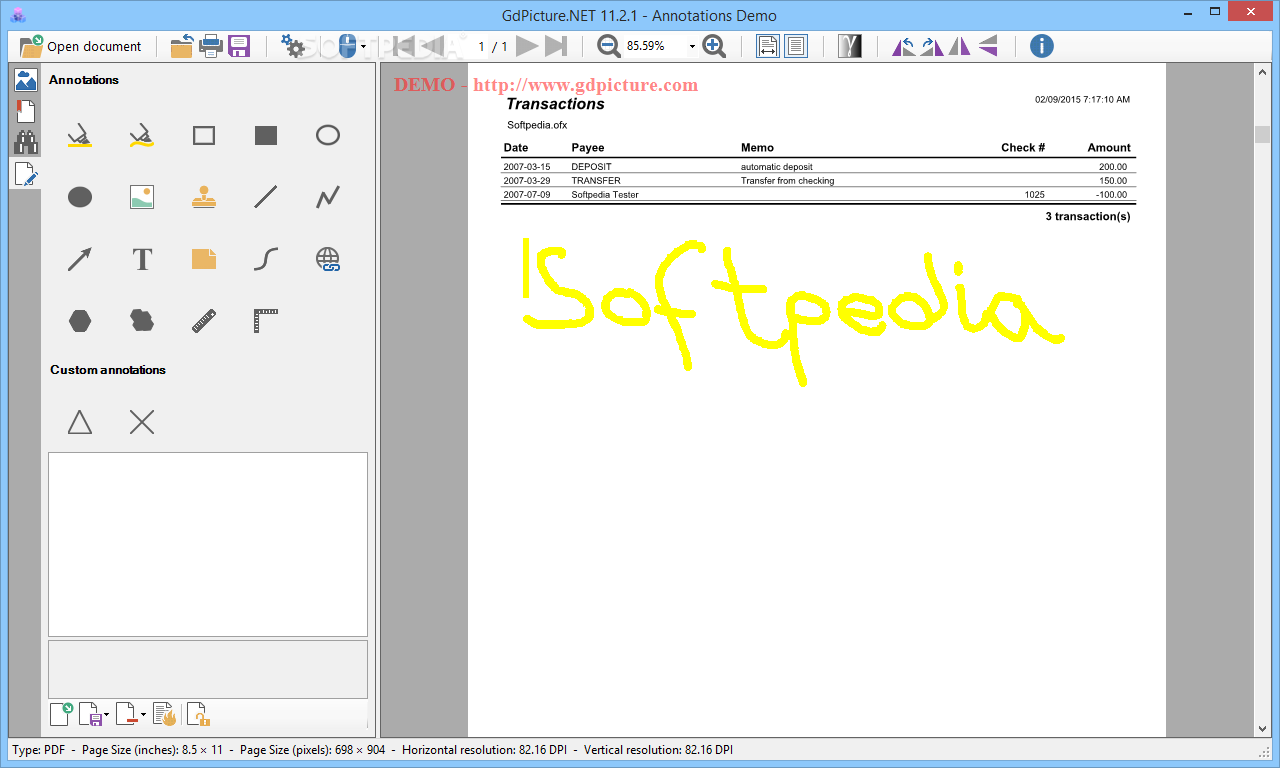
Task: Click the save annotations icon
Action: [x=91, y=714]
